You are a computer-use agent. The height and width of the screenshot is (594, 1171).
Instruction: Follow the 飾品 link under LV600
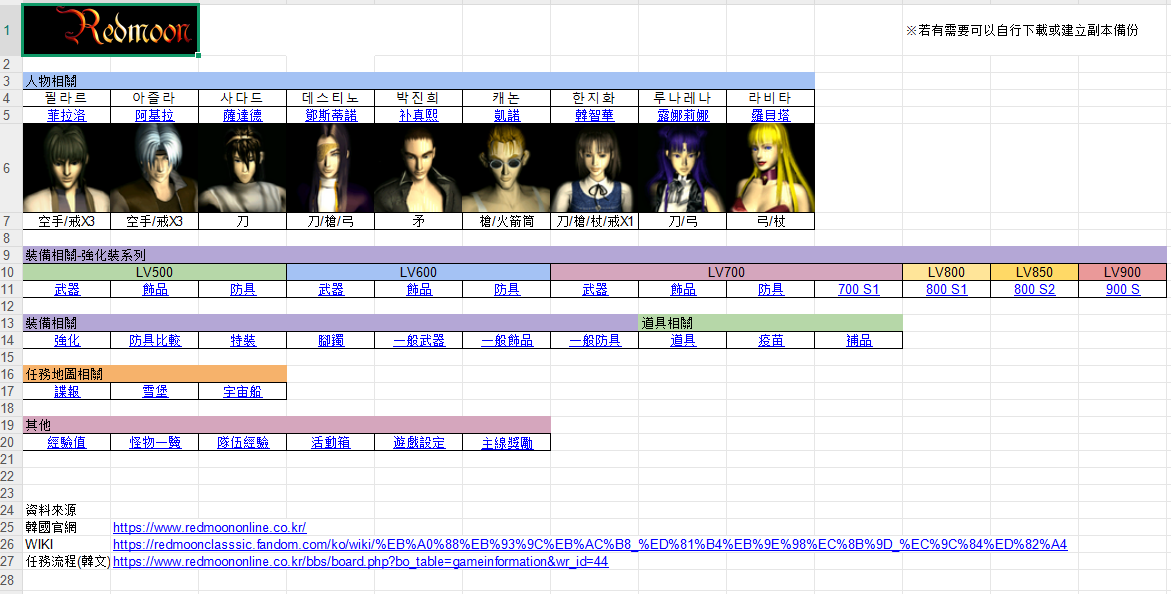click(418, 290)
